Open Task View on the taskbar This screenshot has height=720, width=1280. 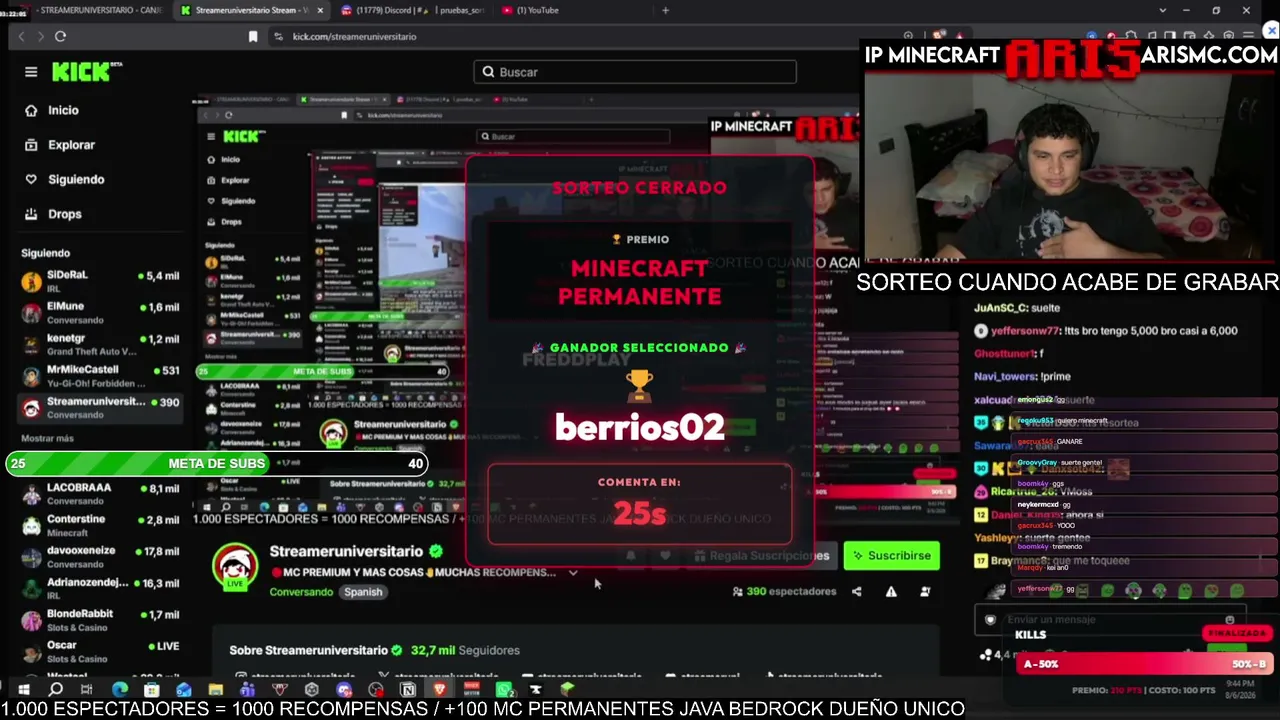pos(87,689)
